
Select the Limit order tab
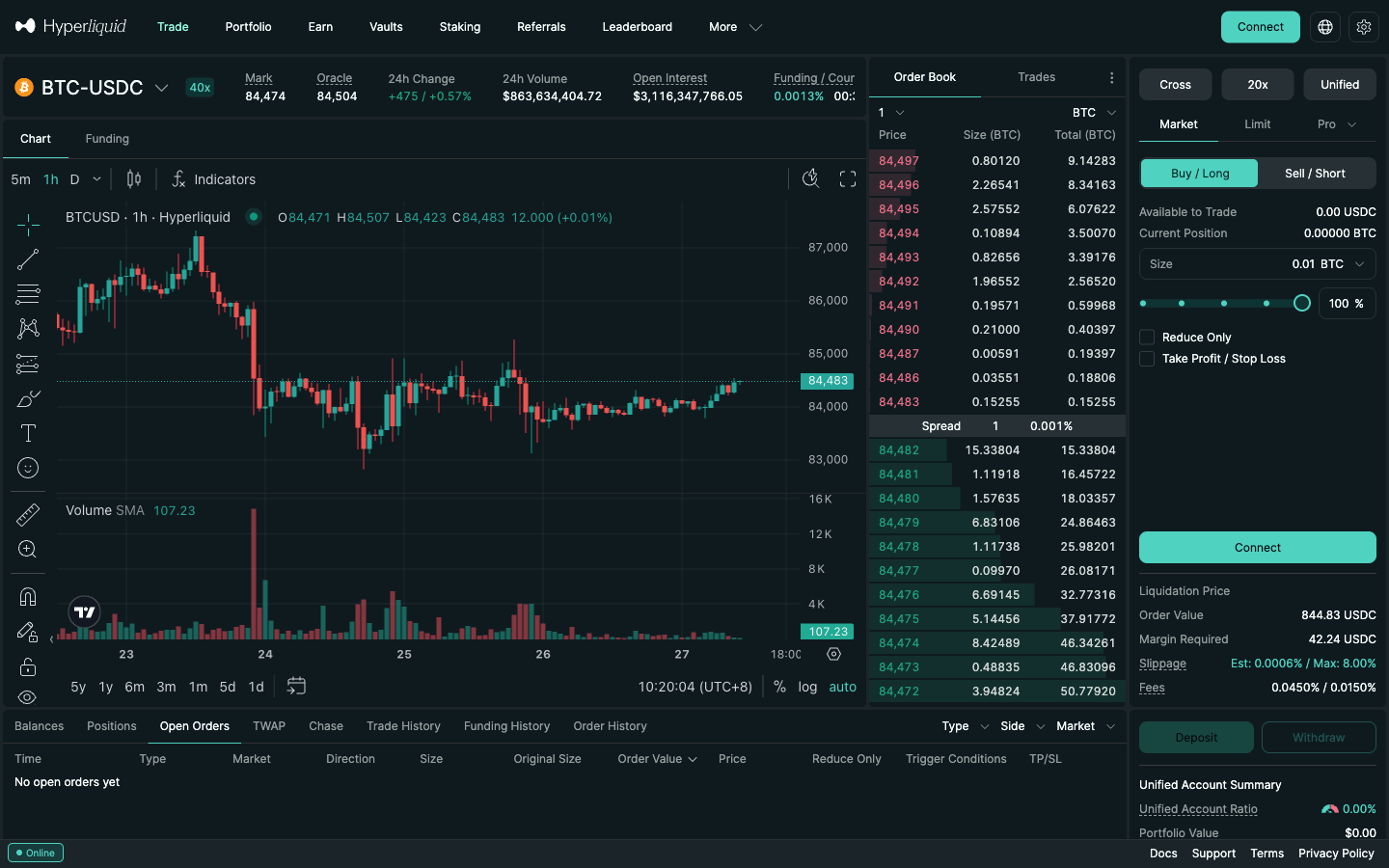[1257, 124]
